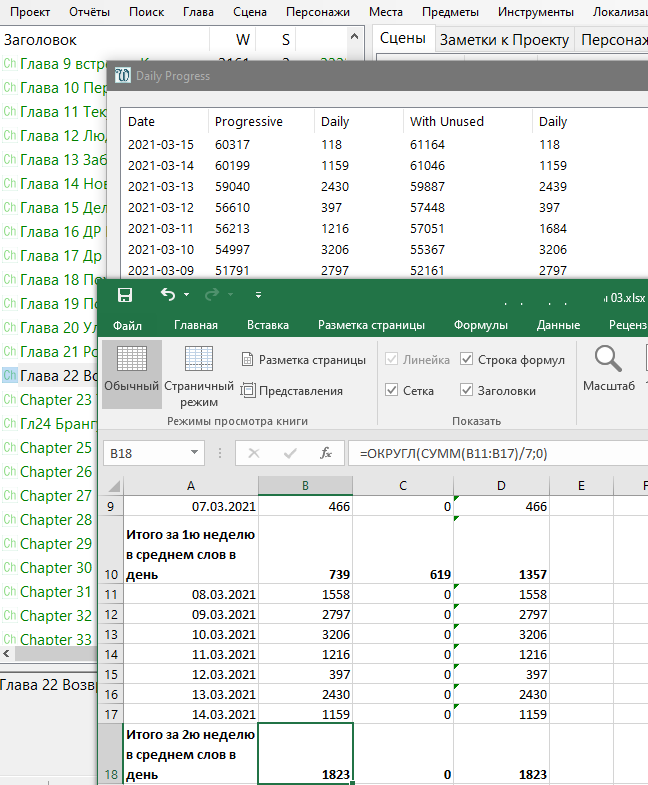Undo the last action in Excel
Viewport: 648px width, 785px height.
tap(168, 294)
